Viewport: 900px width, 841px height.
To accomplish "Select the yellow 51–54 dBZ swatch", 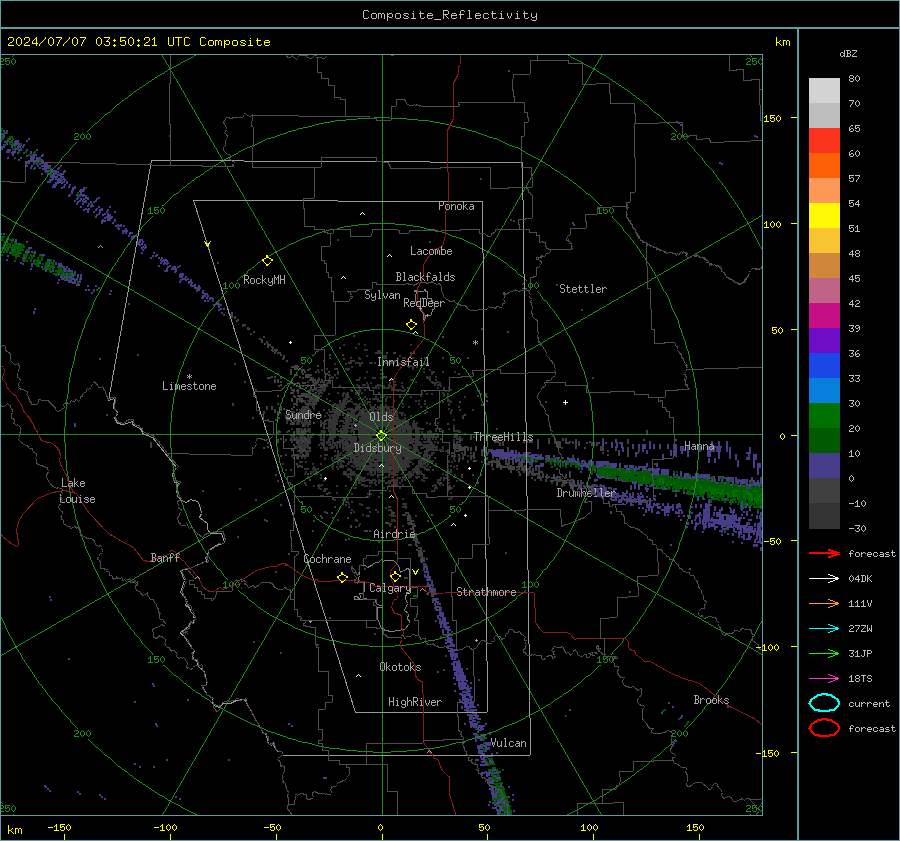I will tap(824, 216).
